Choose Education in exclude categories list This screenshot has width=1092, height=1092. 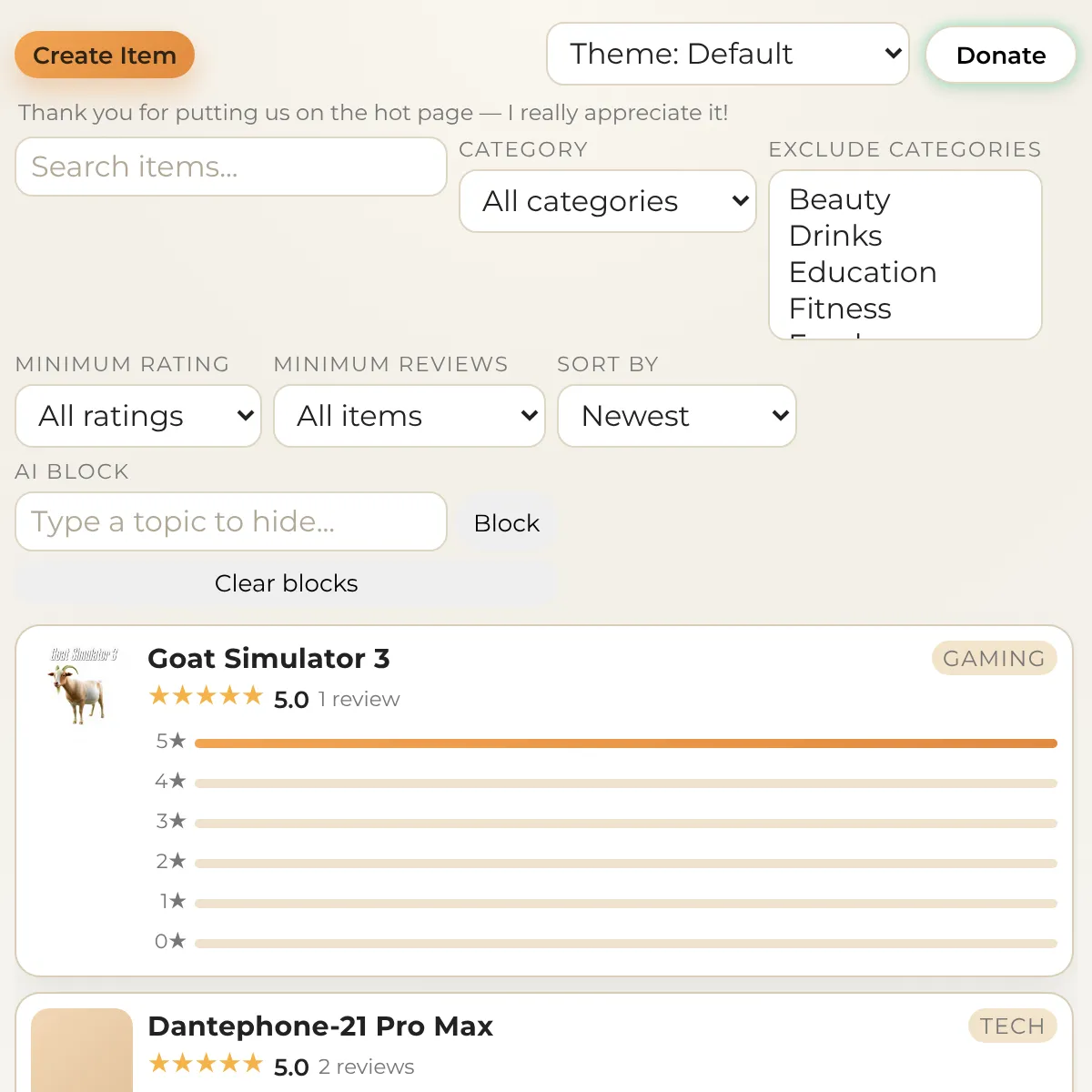(x=863, y=272)
